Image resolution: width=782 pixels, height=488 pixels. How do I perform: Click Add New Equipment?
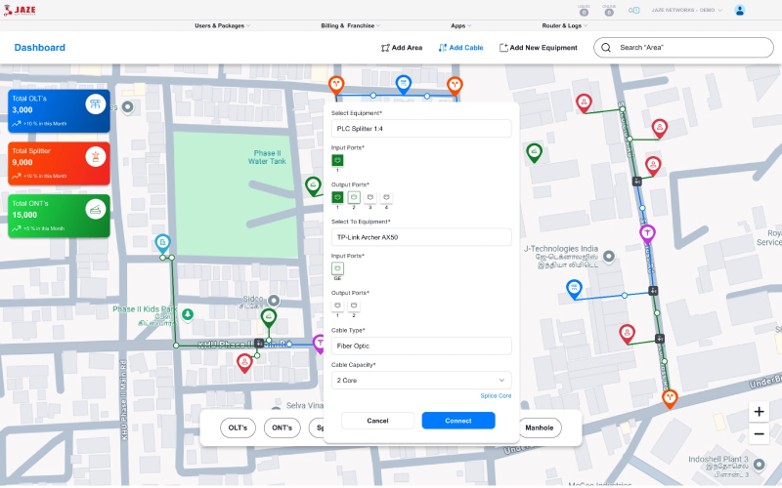click(538, 48)
